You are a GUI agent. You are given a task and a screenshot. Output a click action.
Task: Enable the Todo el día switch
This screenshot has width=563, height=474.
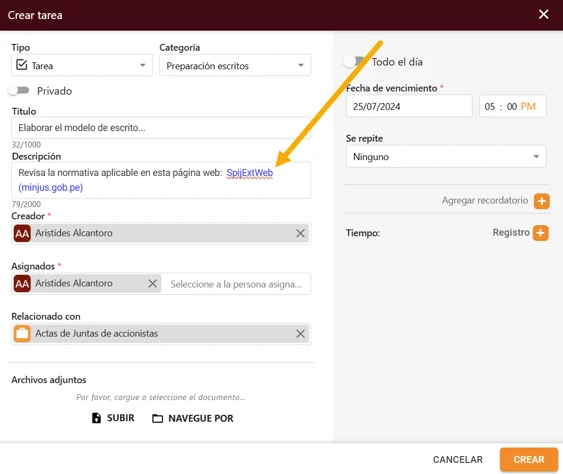354,62
